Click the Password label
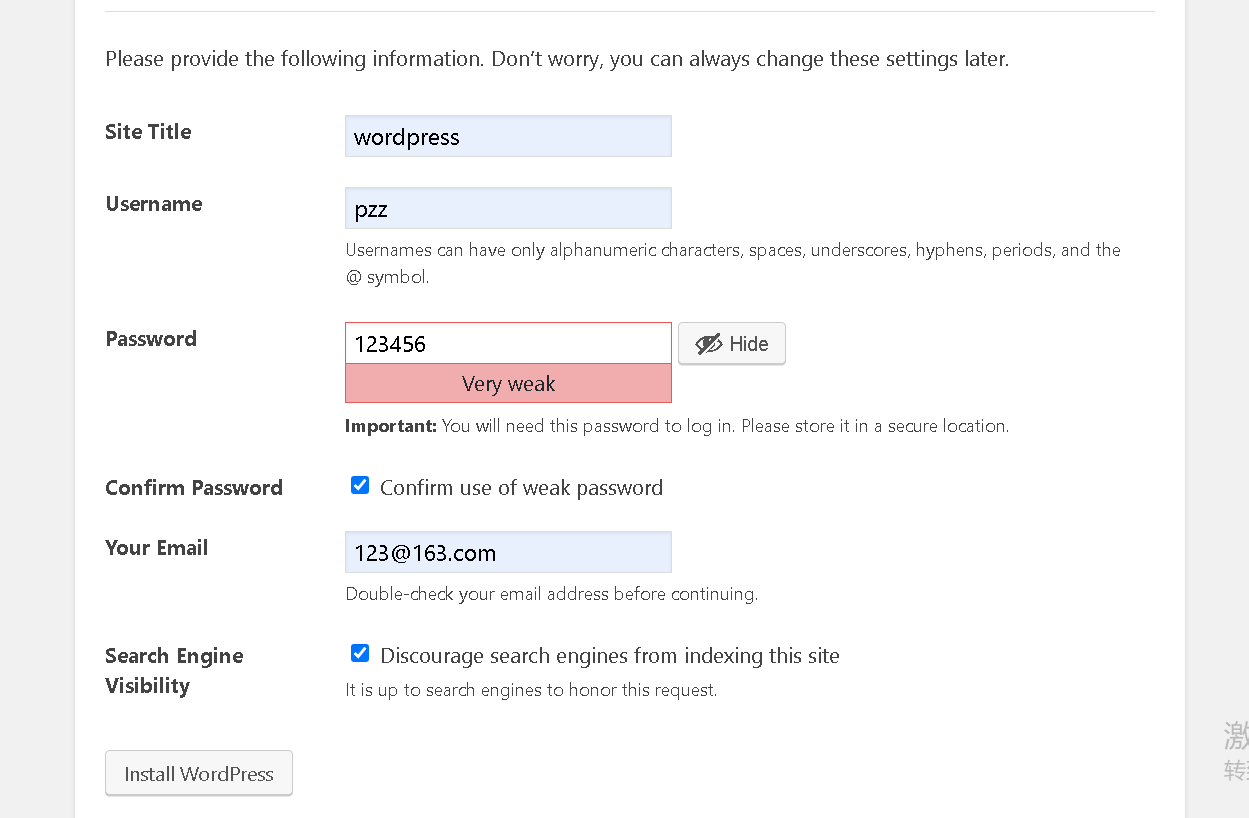This screenshot has width=1249, height=818. 151,339
